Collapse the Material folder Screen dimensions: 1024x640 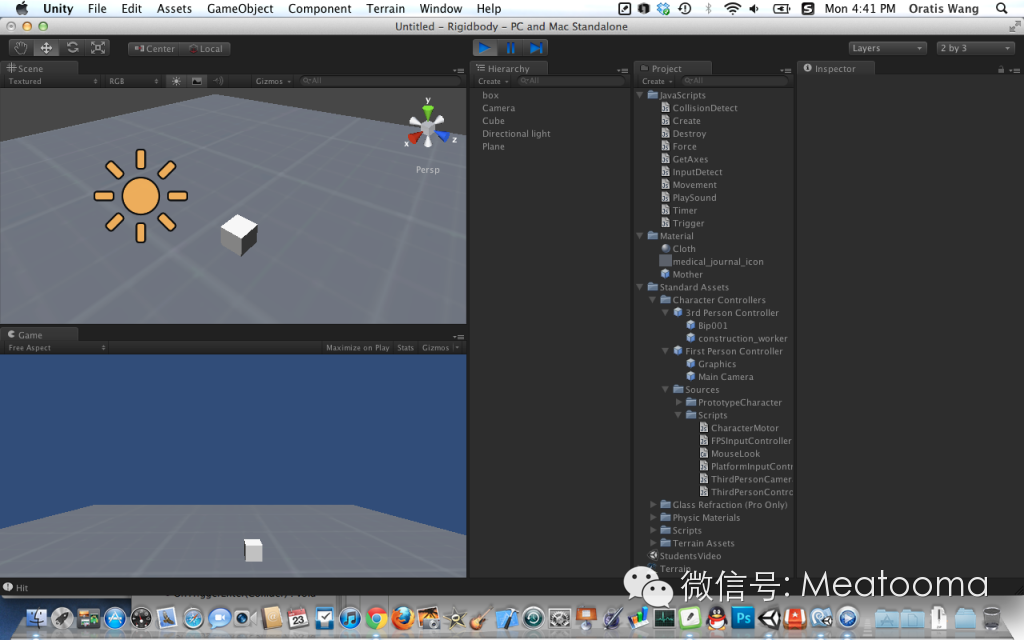tap(640, 236)
